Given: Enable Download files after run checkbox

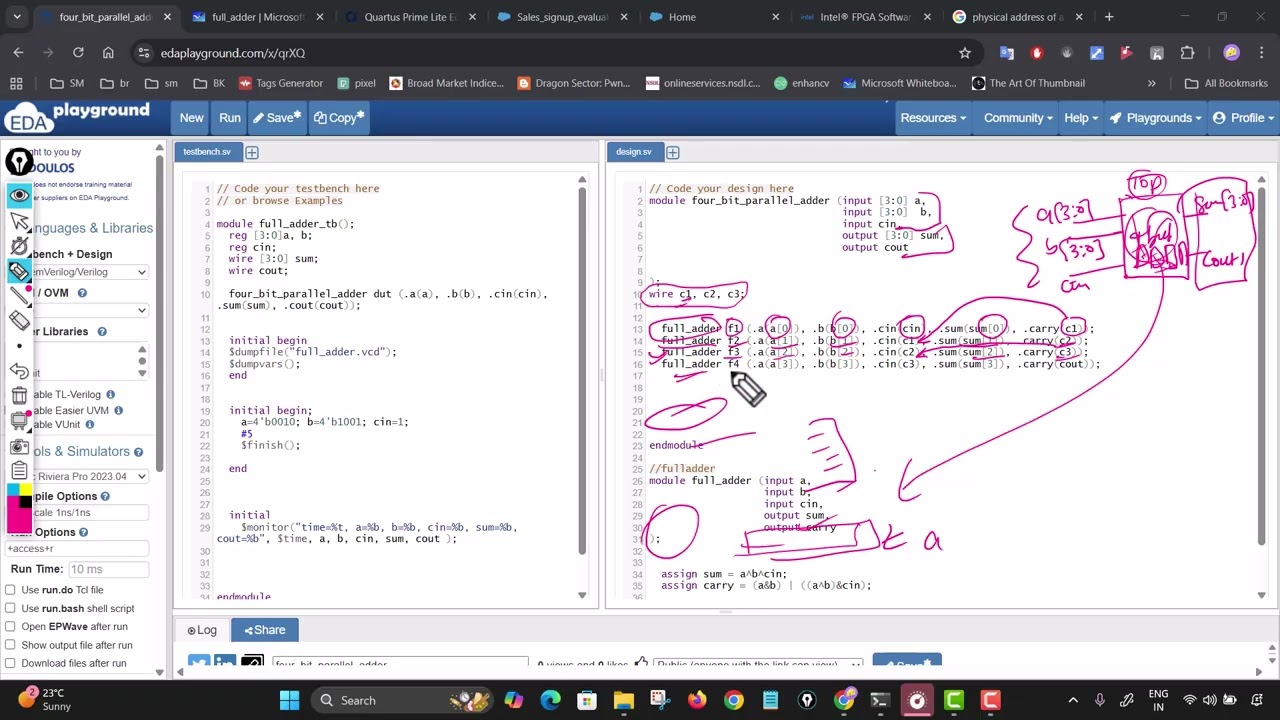Looking at the screenshot, I should 11,663.
